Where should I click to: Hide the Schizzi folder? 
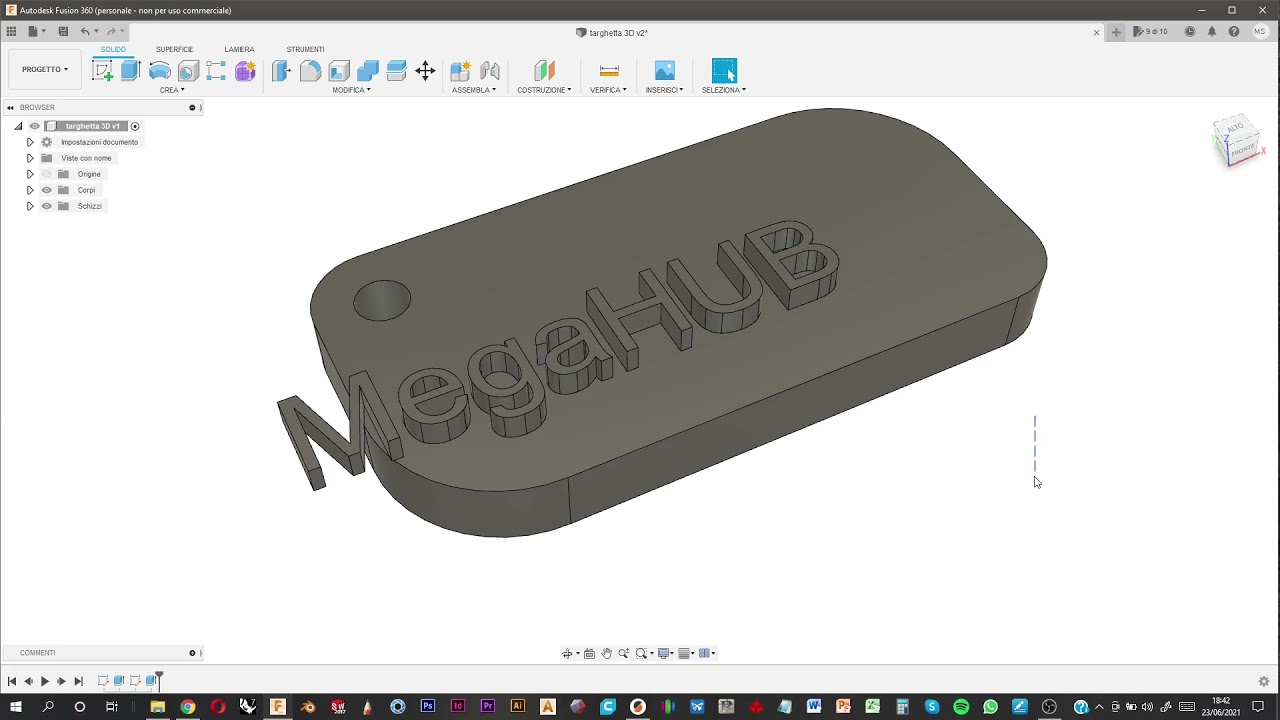[46, 206]
